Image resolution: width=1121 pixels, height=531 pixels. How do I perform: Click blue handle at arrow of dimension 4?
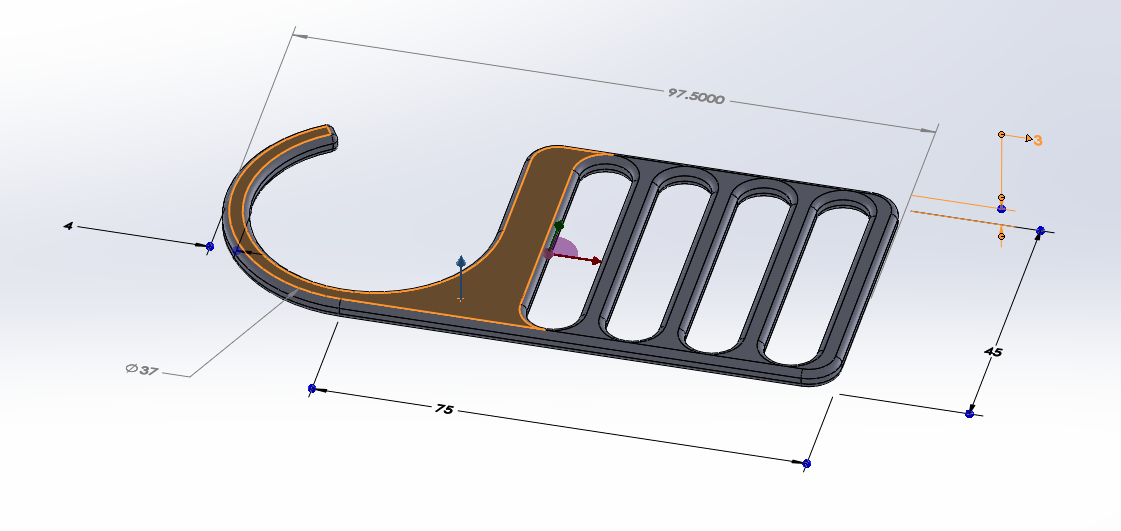[x=209, y=247]
